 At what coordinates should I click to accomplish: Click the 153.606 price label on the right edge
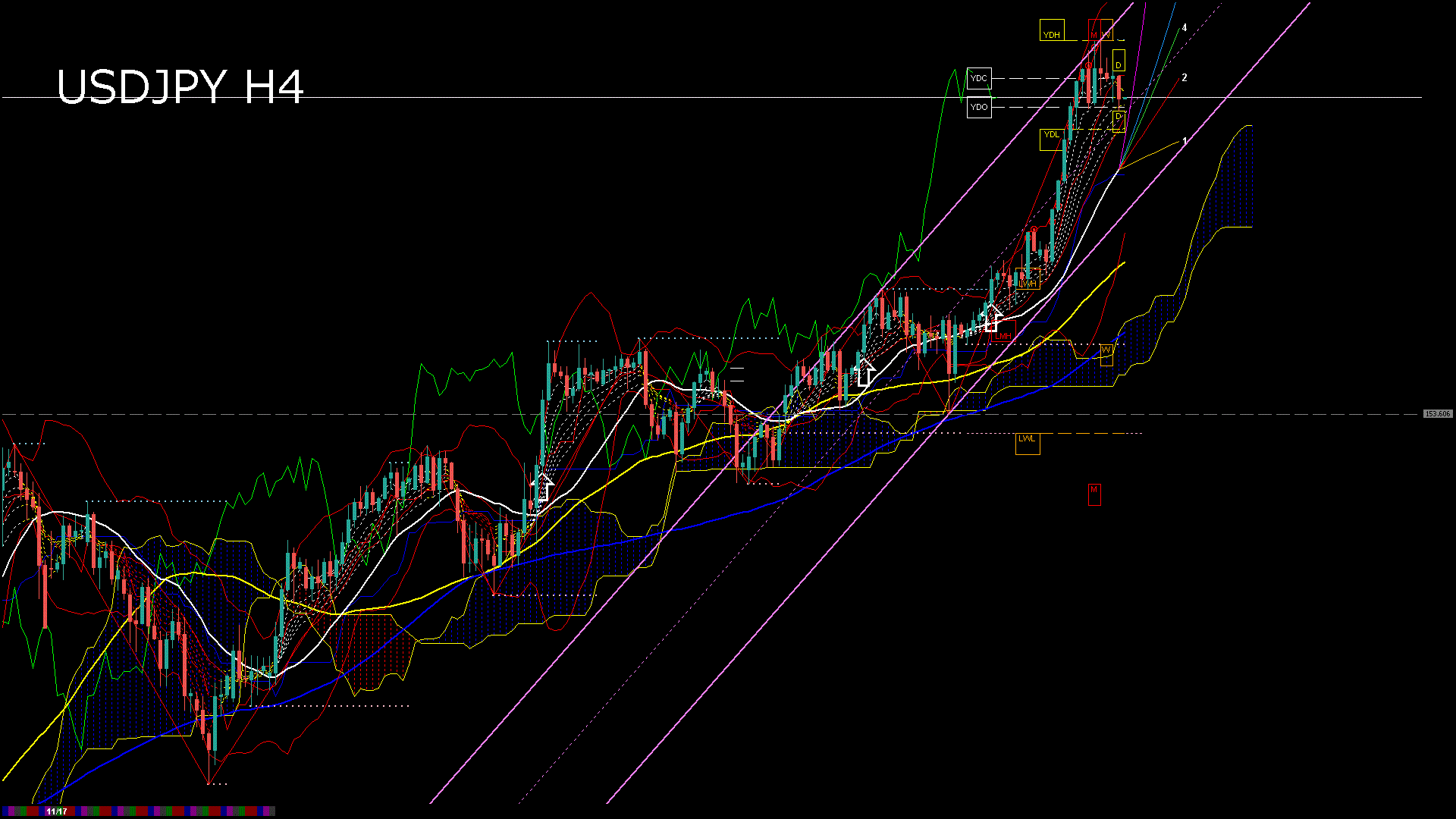click(1437, 414)
